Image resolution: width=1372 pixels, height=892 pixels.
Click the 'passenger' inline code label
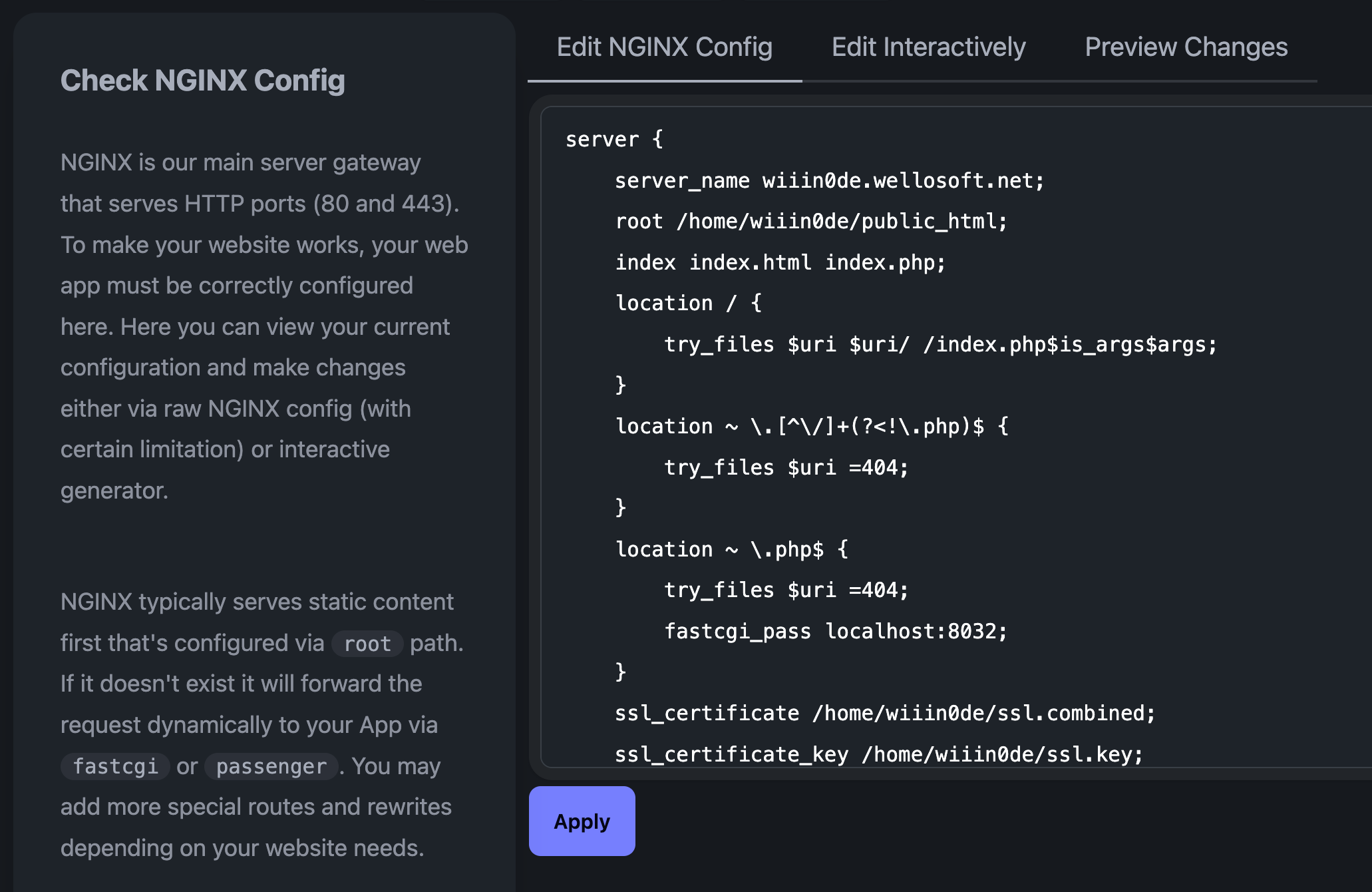pyautogui.click(x=271, y=766)
